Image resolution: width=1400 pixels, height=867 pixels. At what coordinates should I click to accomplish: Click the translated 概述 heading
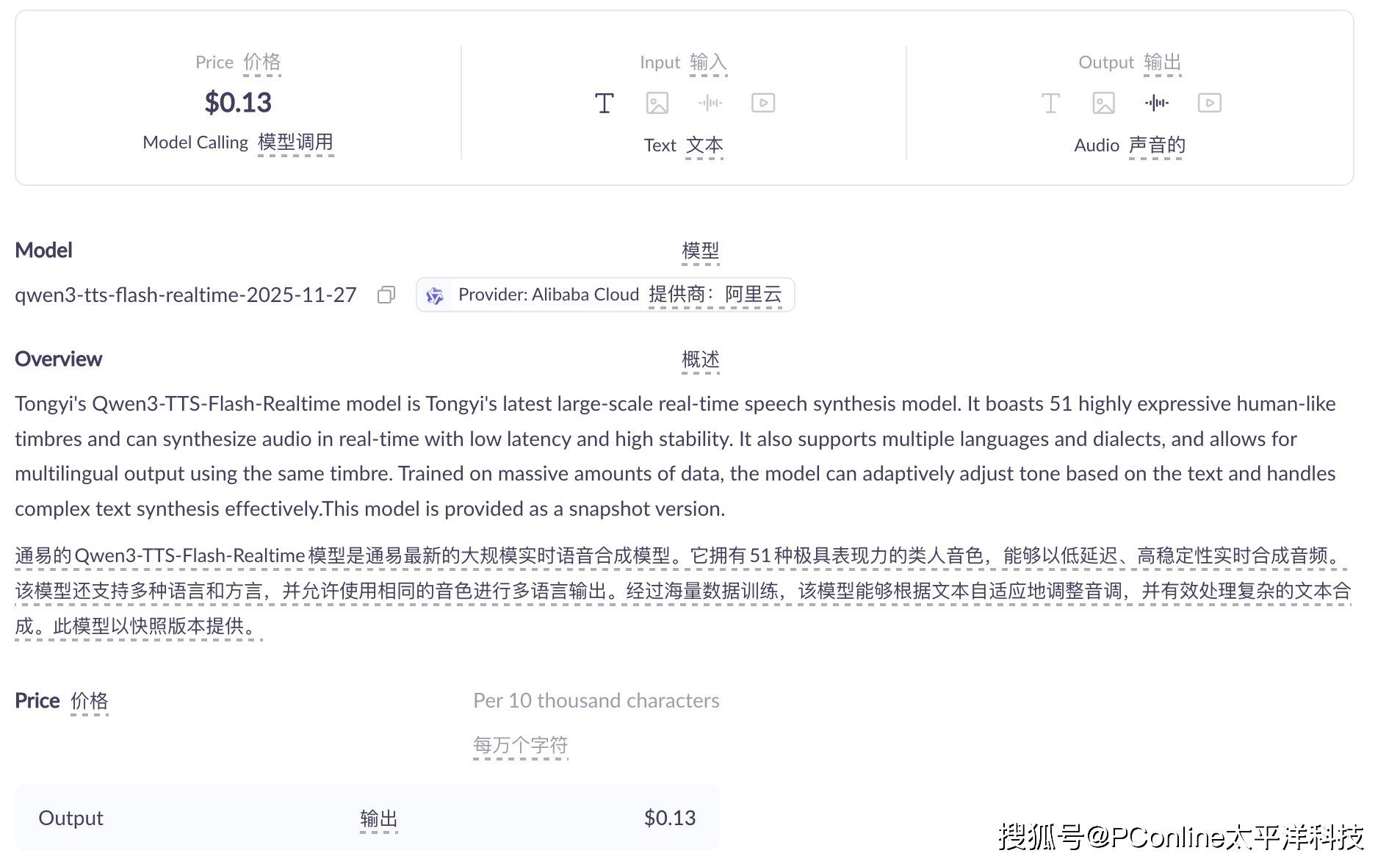(x=700, y=359)
